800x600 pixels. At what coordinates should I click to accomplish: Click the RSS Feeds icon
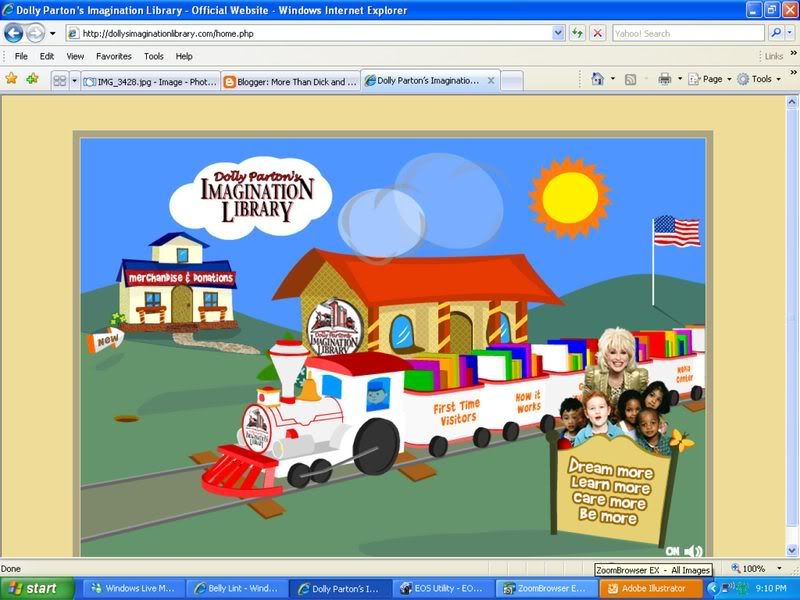coord(631,79)
